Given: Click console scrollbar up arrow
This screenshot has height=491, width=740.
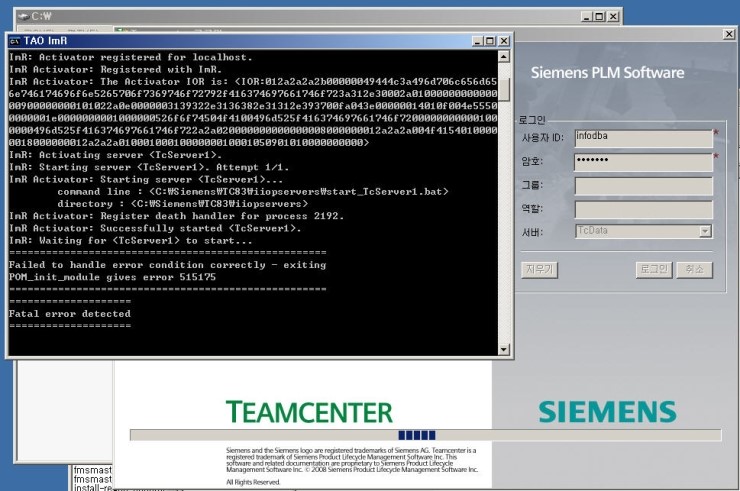Looking at the screenshot, I should coord(504,57).
